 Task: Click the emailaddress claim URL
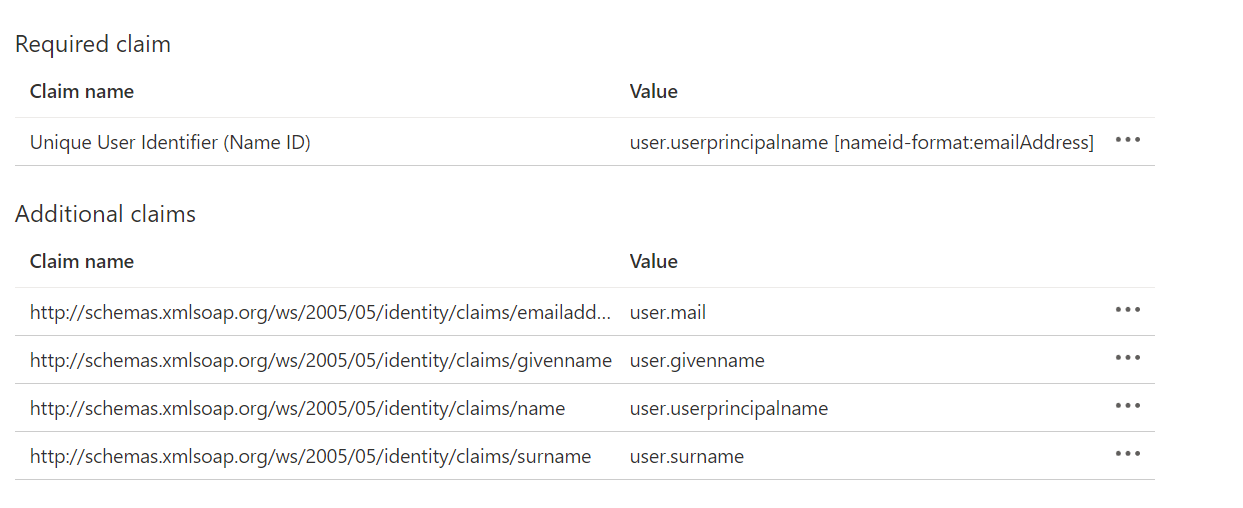click(x=320, y=313)
